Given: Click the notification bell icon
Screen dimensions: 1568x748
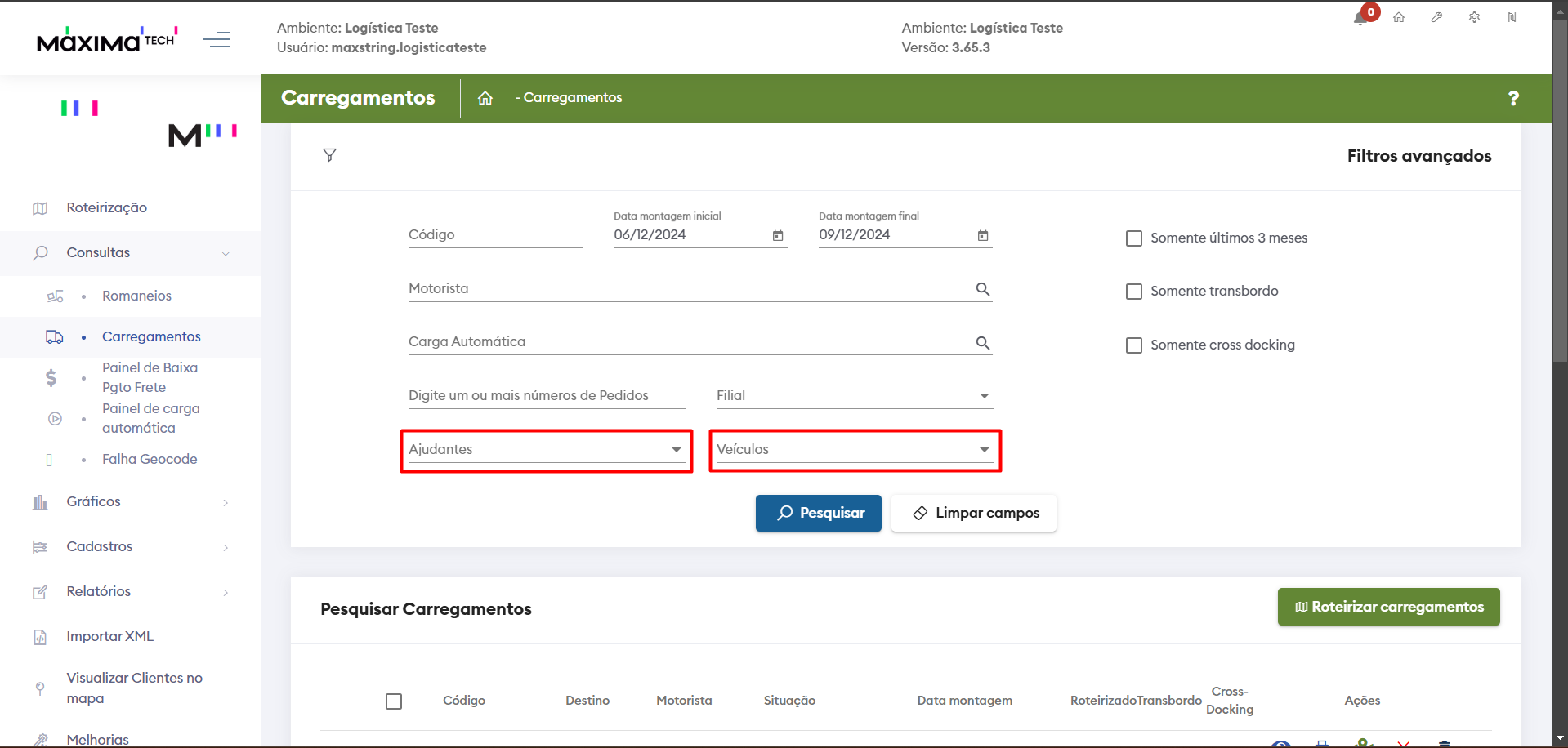Looking at the screenshot, I should [x=1360, y=18].
